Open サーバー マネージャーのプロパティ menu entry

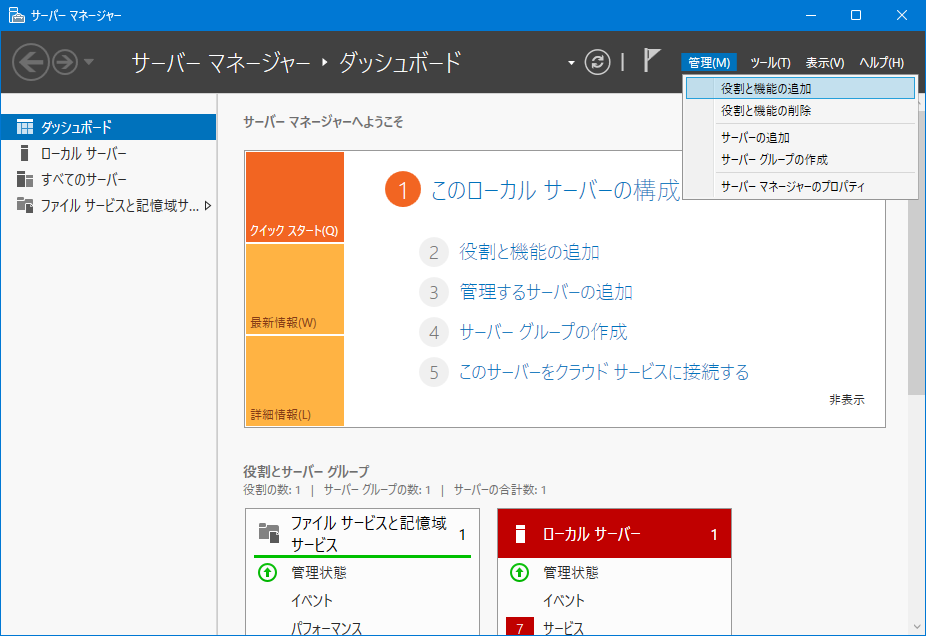(800, 187)
